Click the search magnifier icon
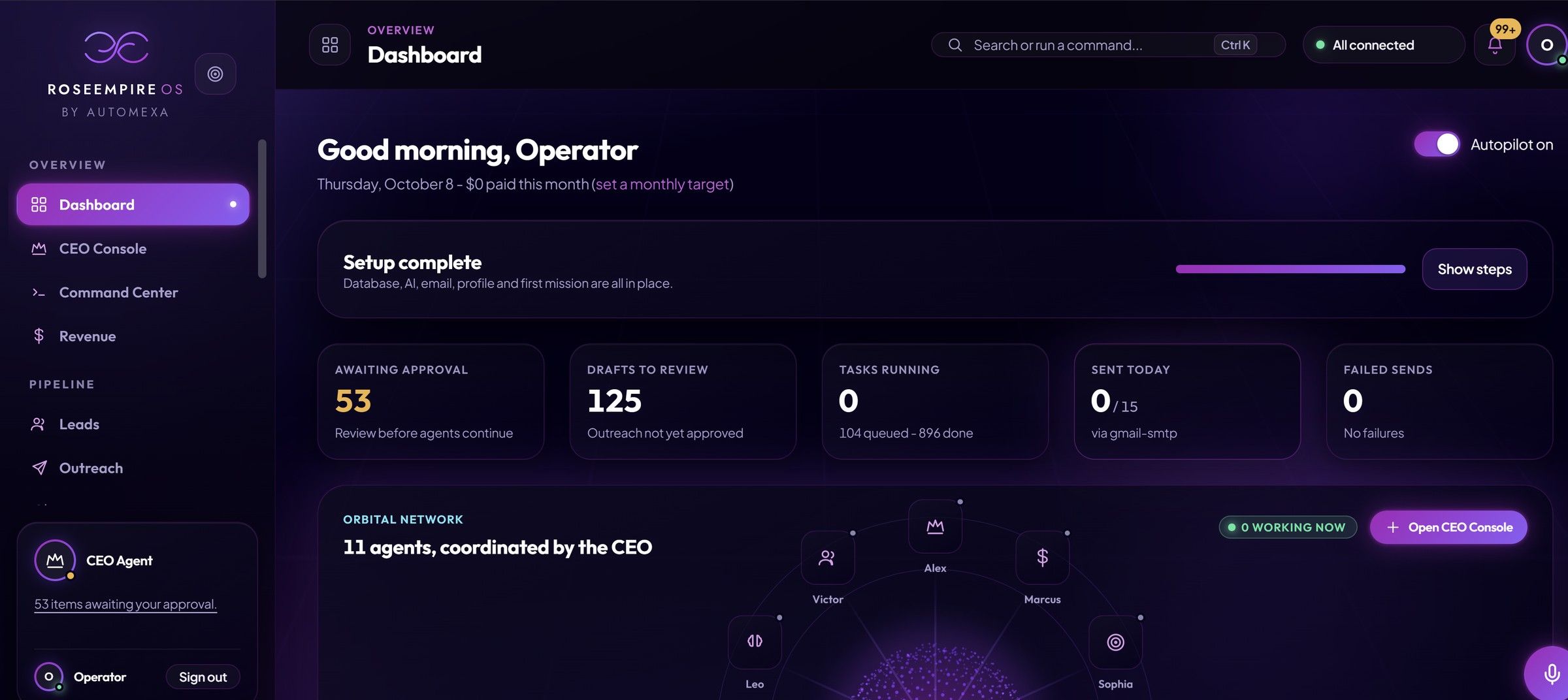 [955, 45]
